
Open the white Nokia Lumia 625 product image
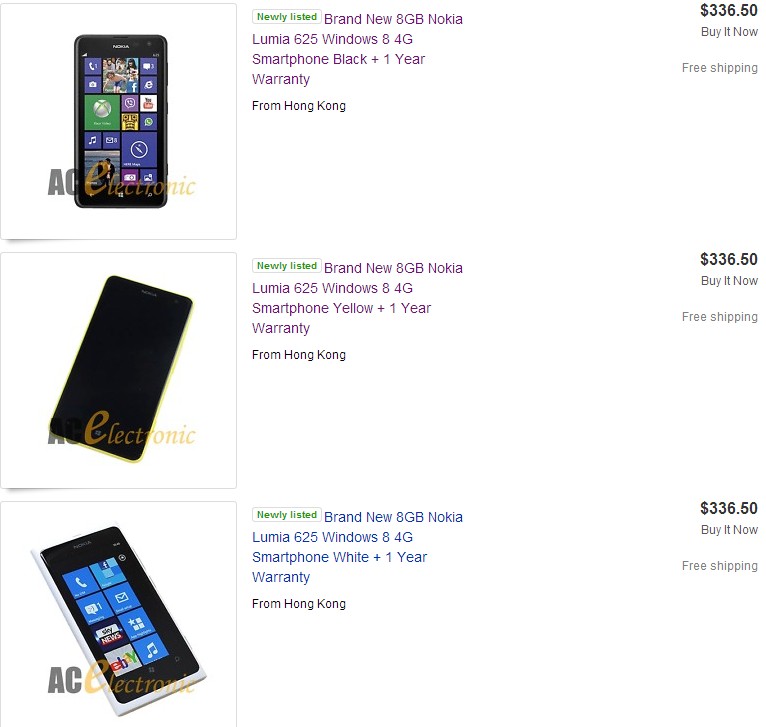coord(119,612)
